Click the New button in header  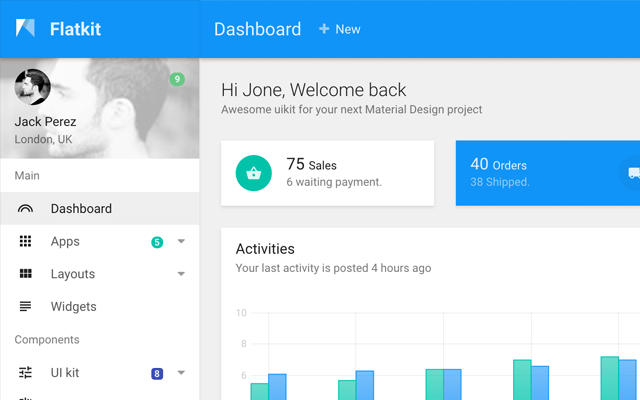coord(340,29)
